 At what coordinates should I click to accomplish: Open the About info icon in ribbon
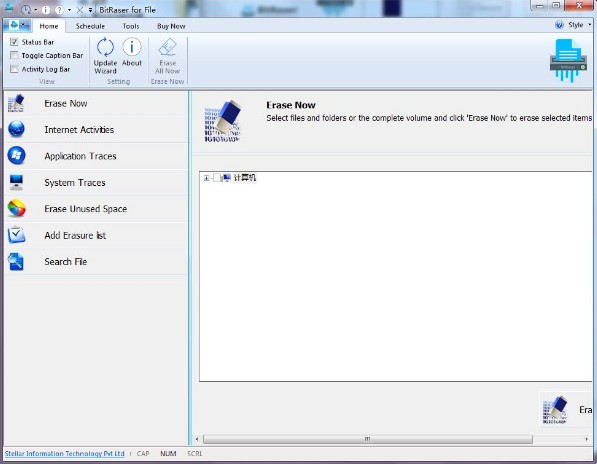(132, 47)
